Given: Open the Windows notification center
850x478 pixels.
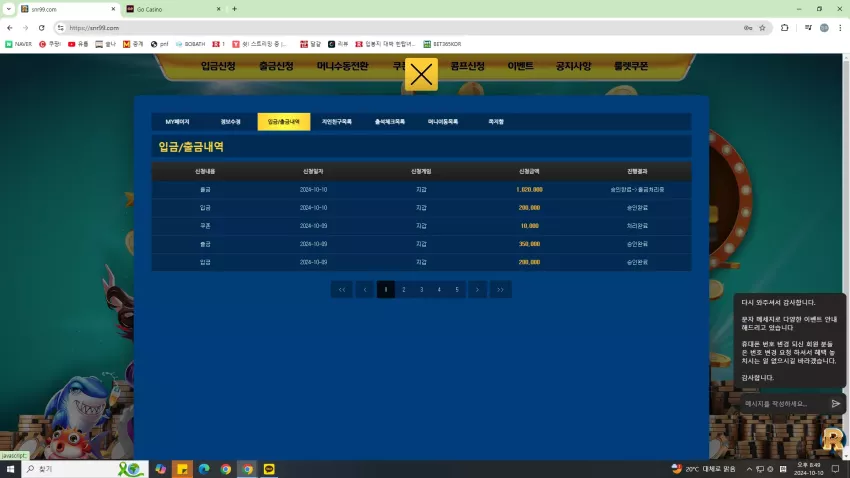Looking at the screenshot, I should 835,469.
